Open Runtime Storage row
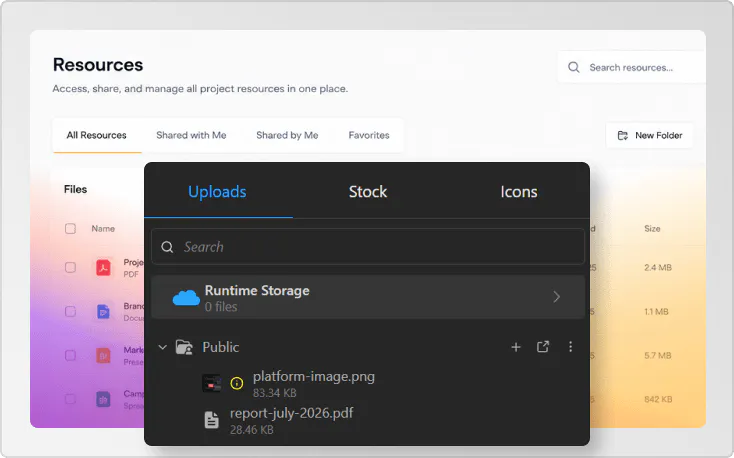 pyautogui.click(x=368, y=297)
